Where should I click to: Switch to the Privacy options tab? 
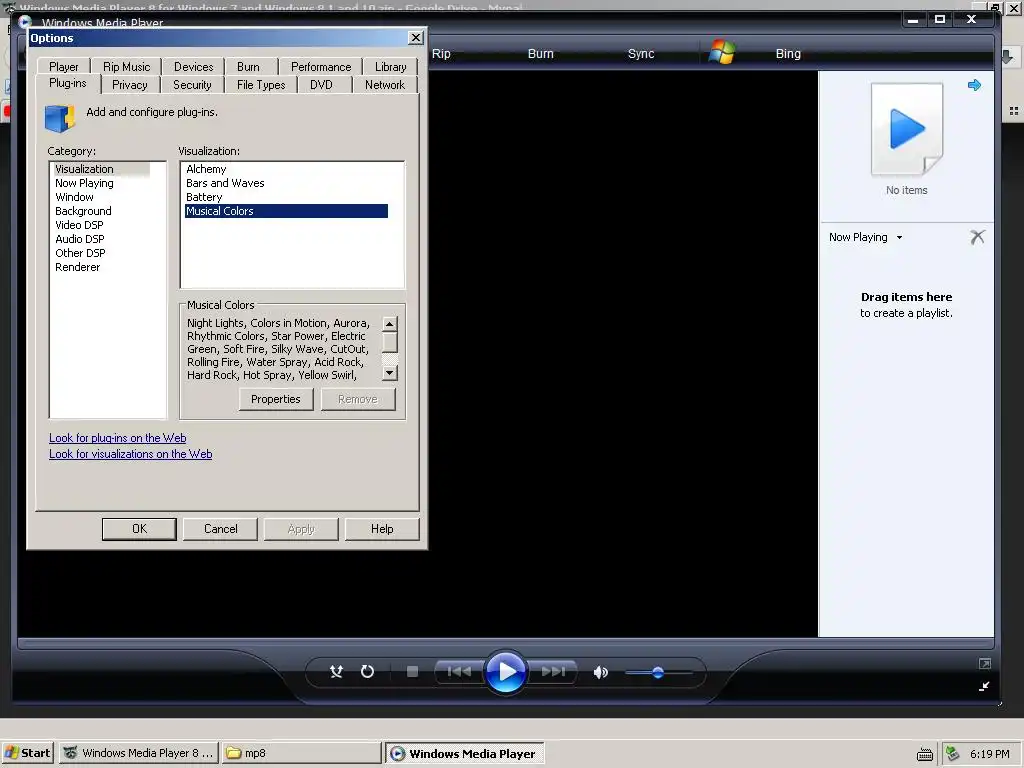tap(129, 85)
